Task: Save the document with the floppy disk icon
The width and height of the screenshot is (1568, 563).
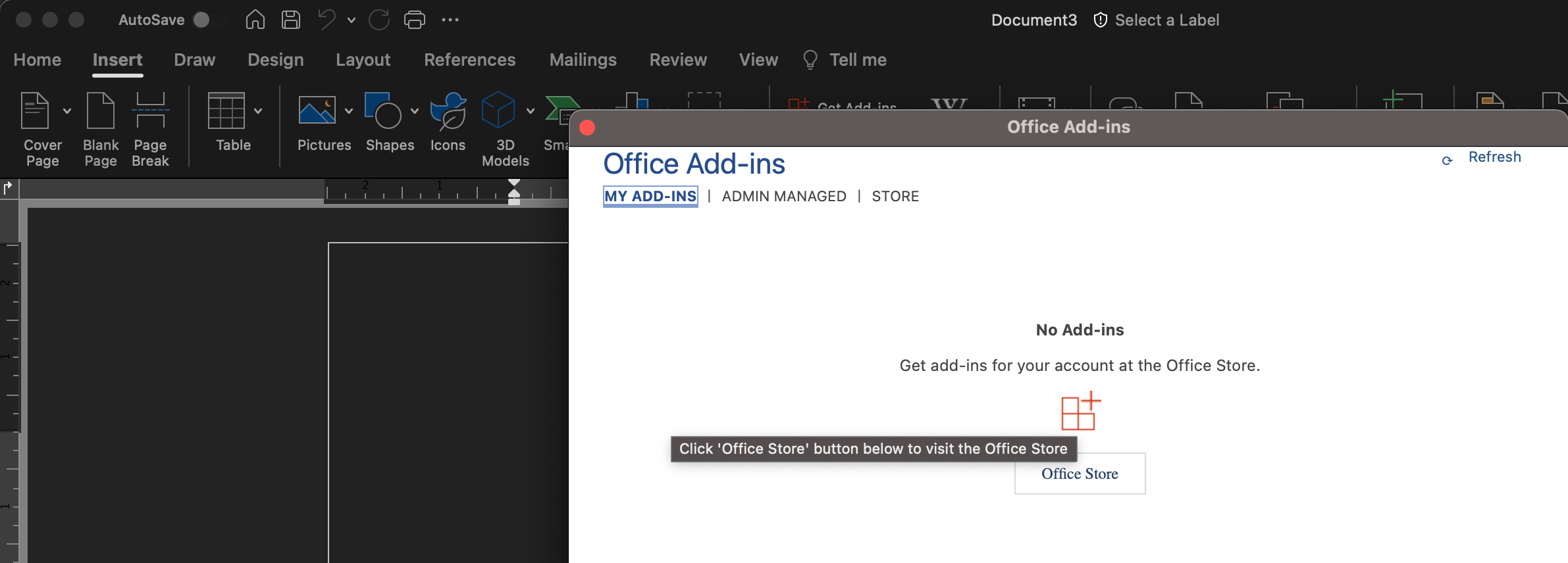Action: click(291, 20)
